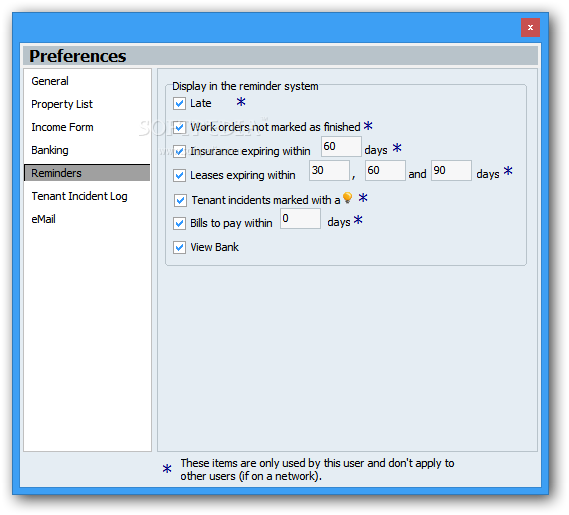Click the bills days field showing 0
Image resolution: width=569 pixels, height=515 pixels.
pyautogui.click(x=300, y=218)
